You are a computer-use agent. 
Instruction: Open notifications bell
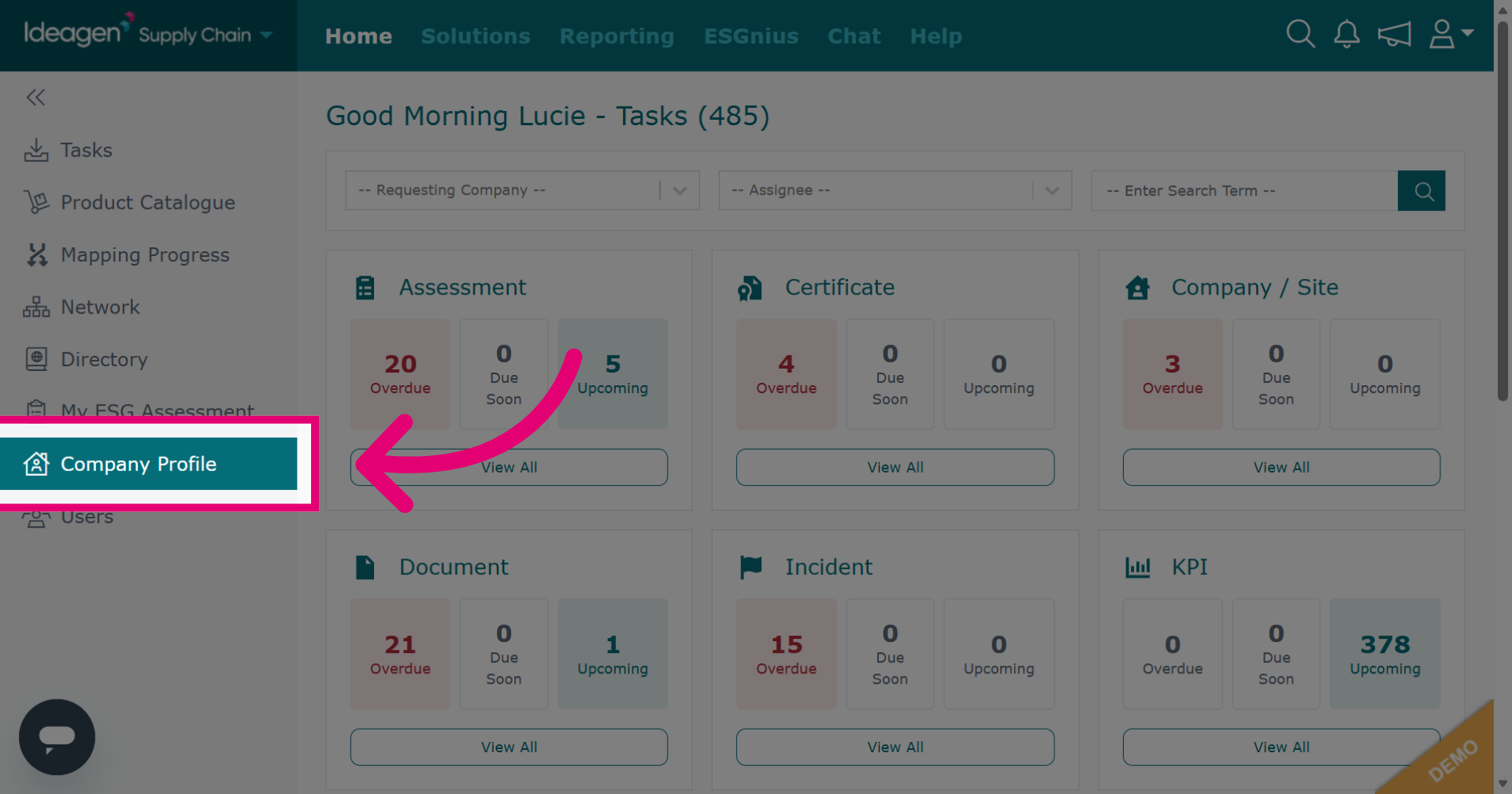pyautogui.click(x=1347, y=34)
